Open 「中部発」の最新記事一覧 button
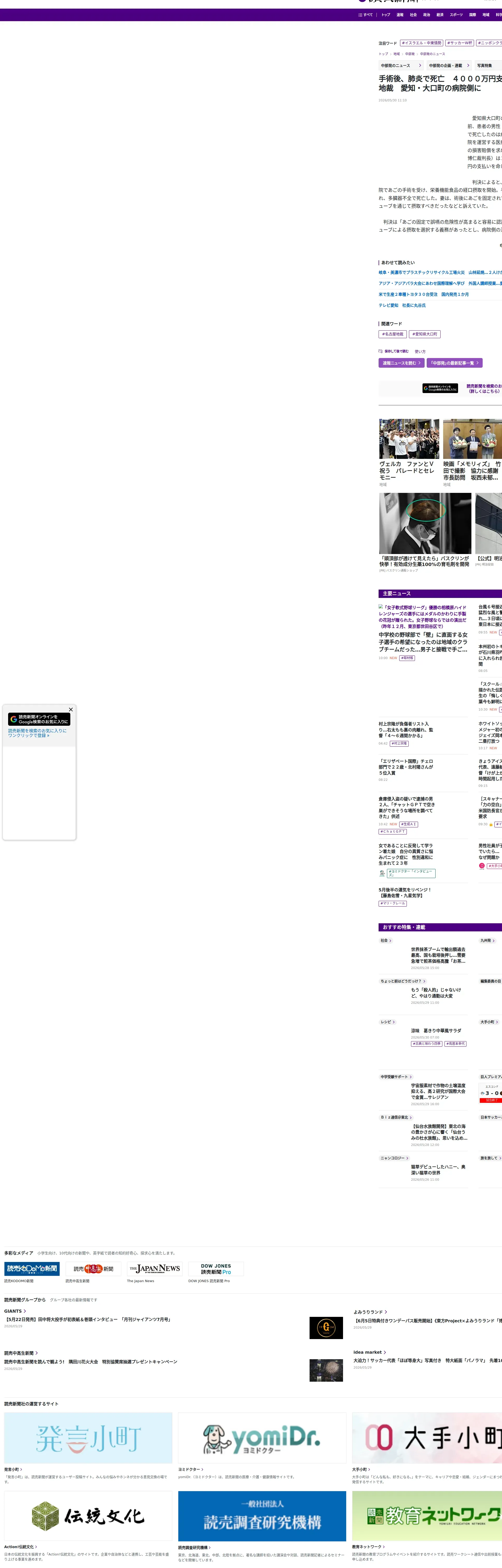502x1568 pixels. click(x=454, y=363)
